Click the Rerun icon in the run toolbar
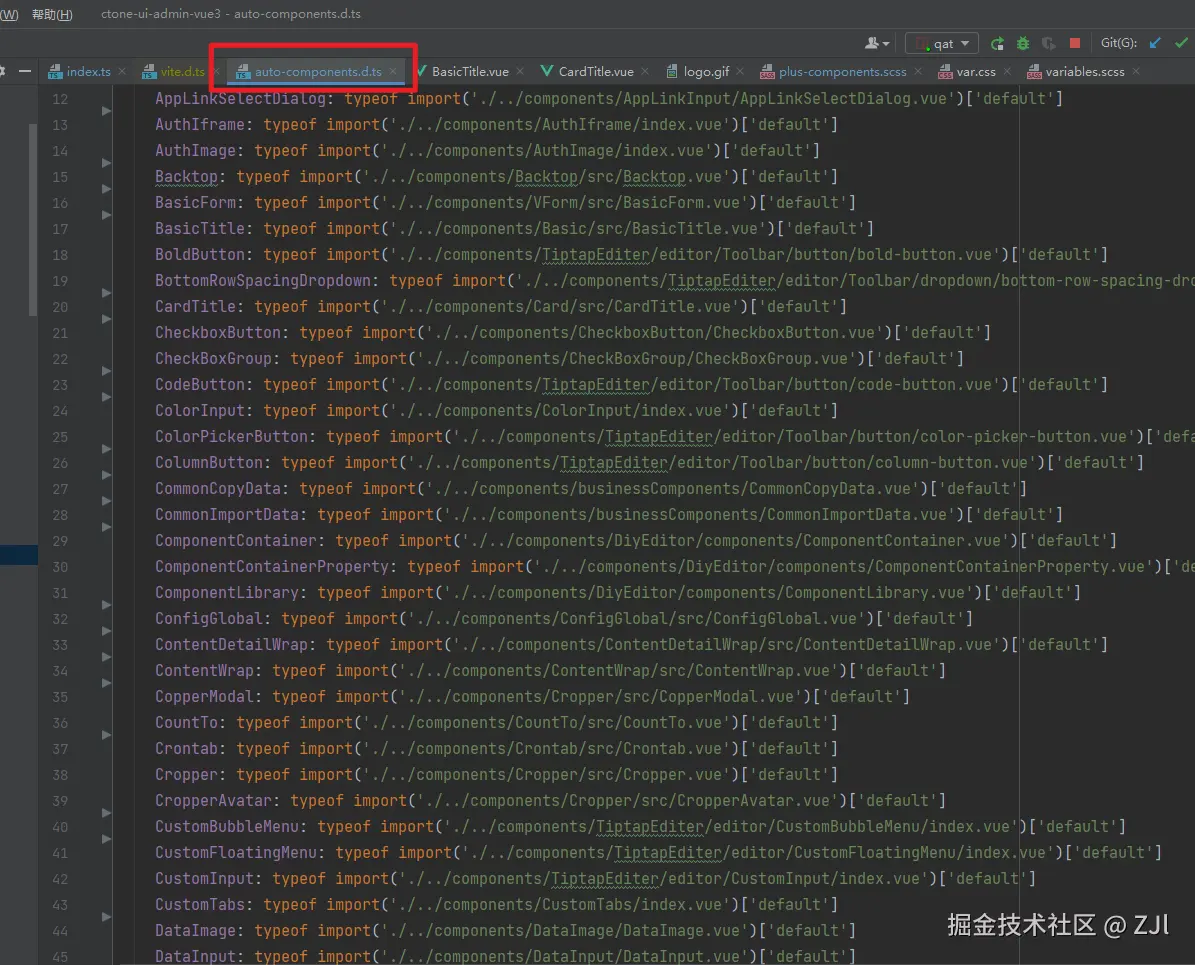 (997, 44)
